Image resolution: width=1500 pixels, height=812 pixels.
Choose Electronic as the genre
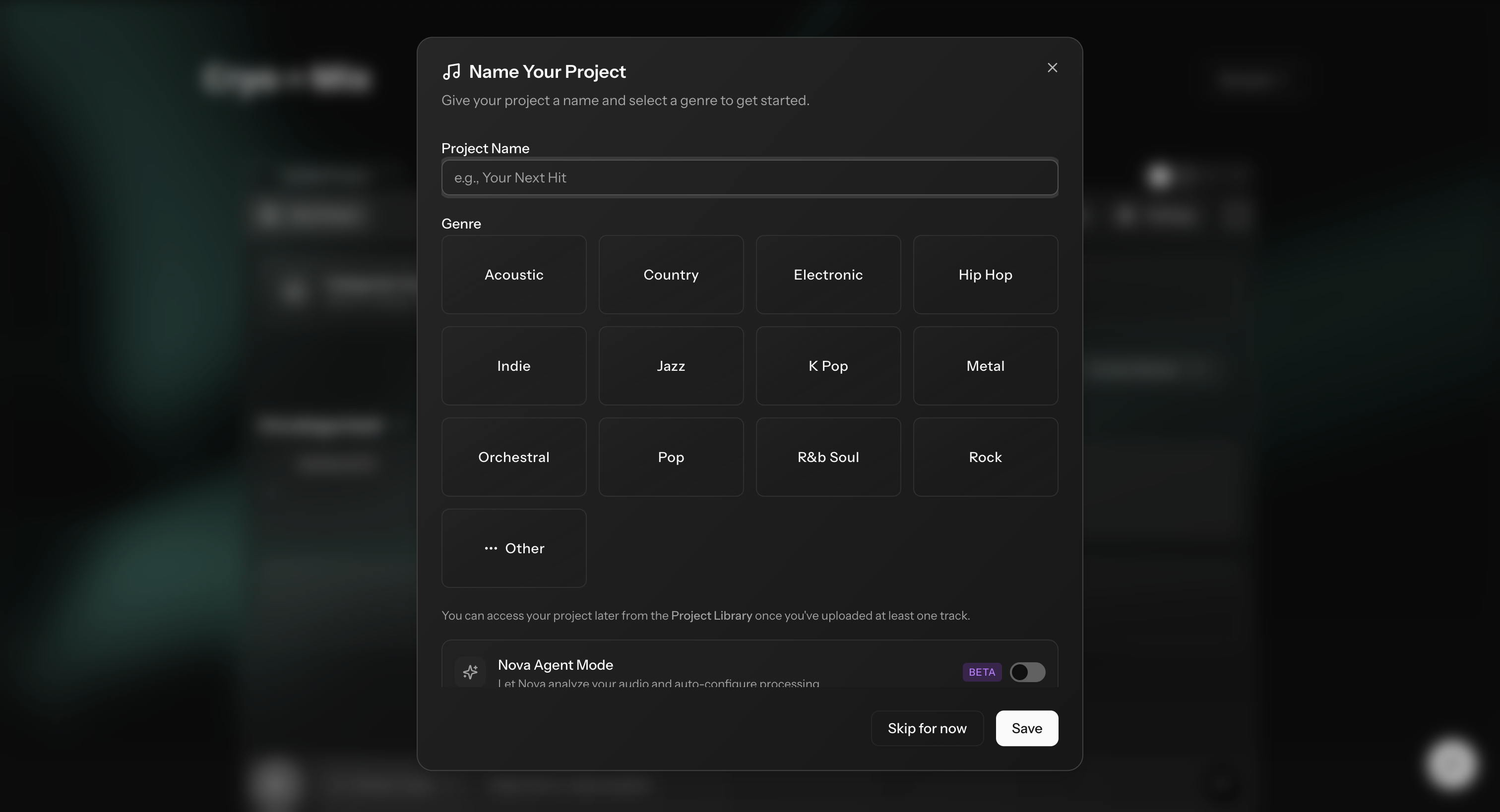click(x=828, y=274)
